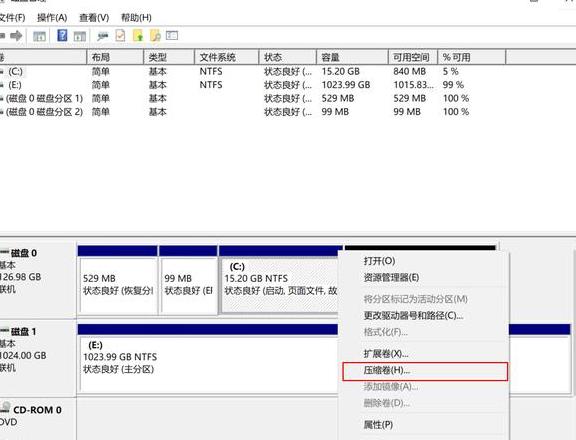
Task: Toggle the Show/Hide Console Tree toolbar icon
Action: coord(39,36)
